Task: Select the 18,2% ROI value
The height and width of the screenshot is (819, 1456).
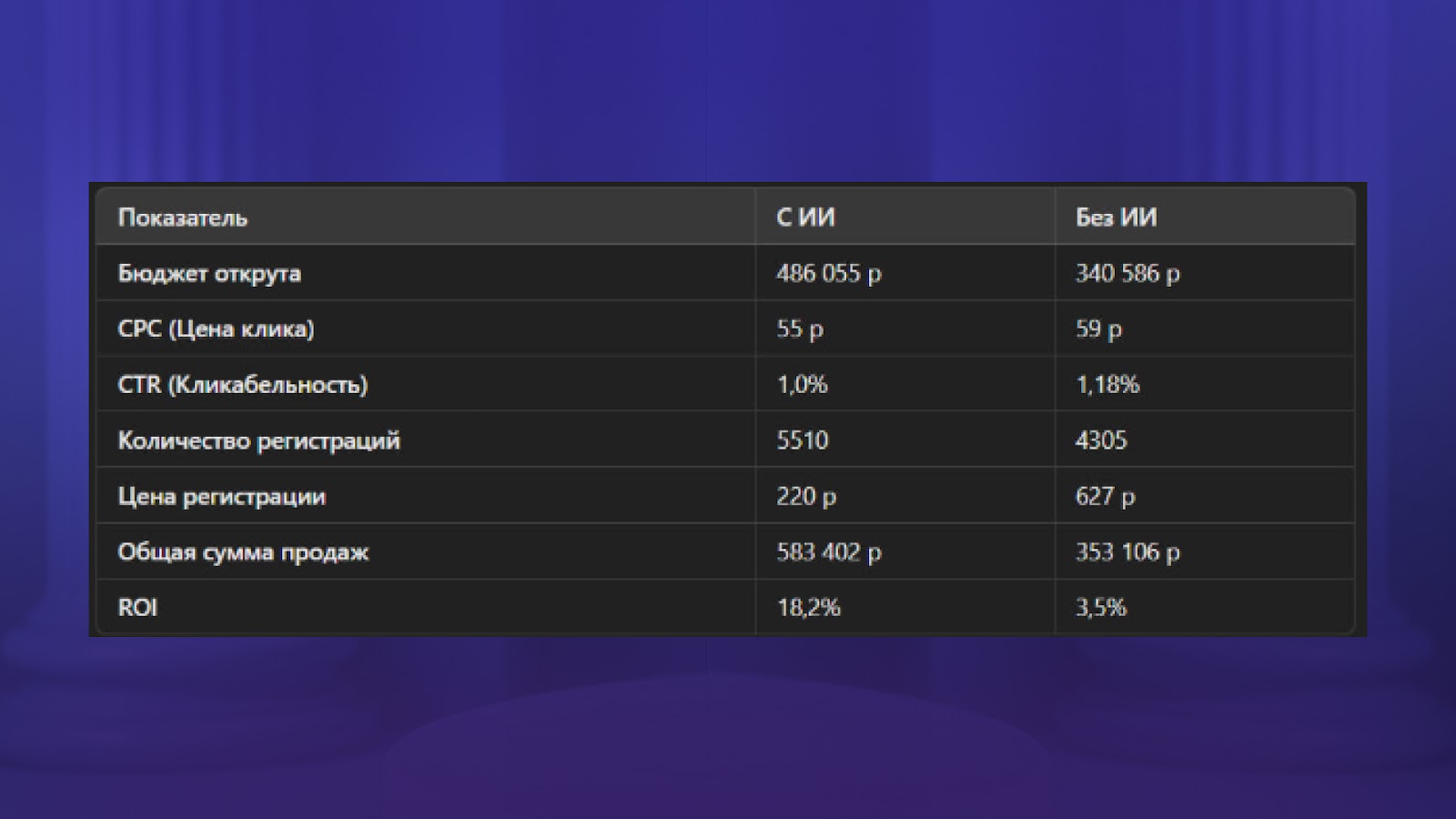Action: tap(809, 608)
